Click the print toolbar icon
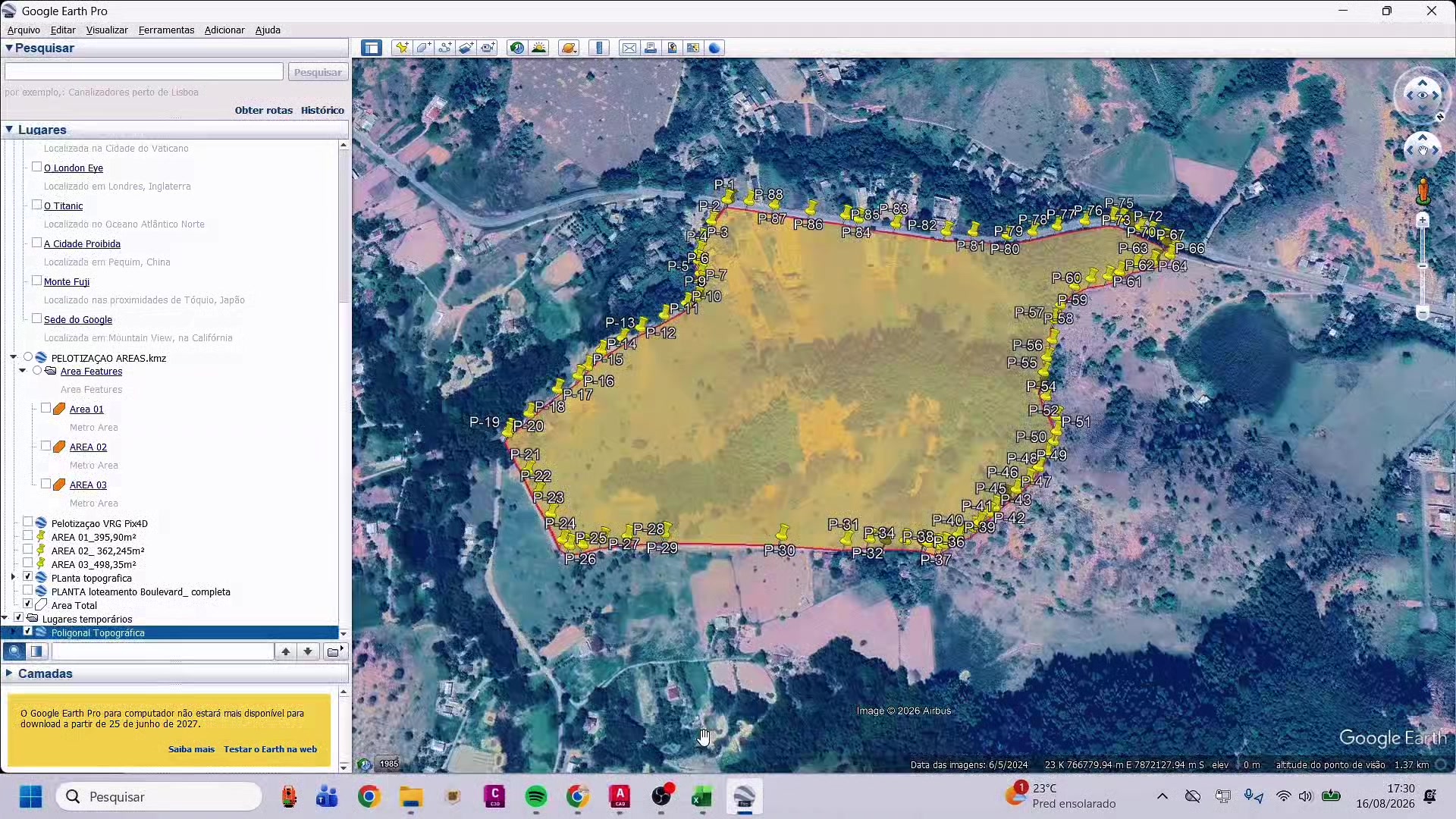The image size is (1456, 819). 651,48
